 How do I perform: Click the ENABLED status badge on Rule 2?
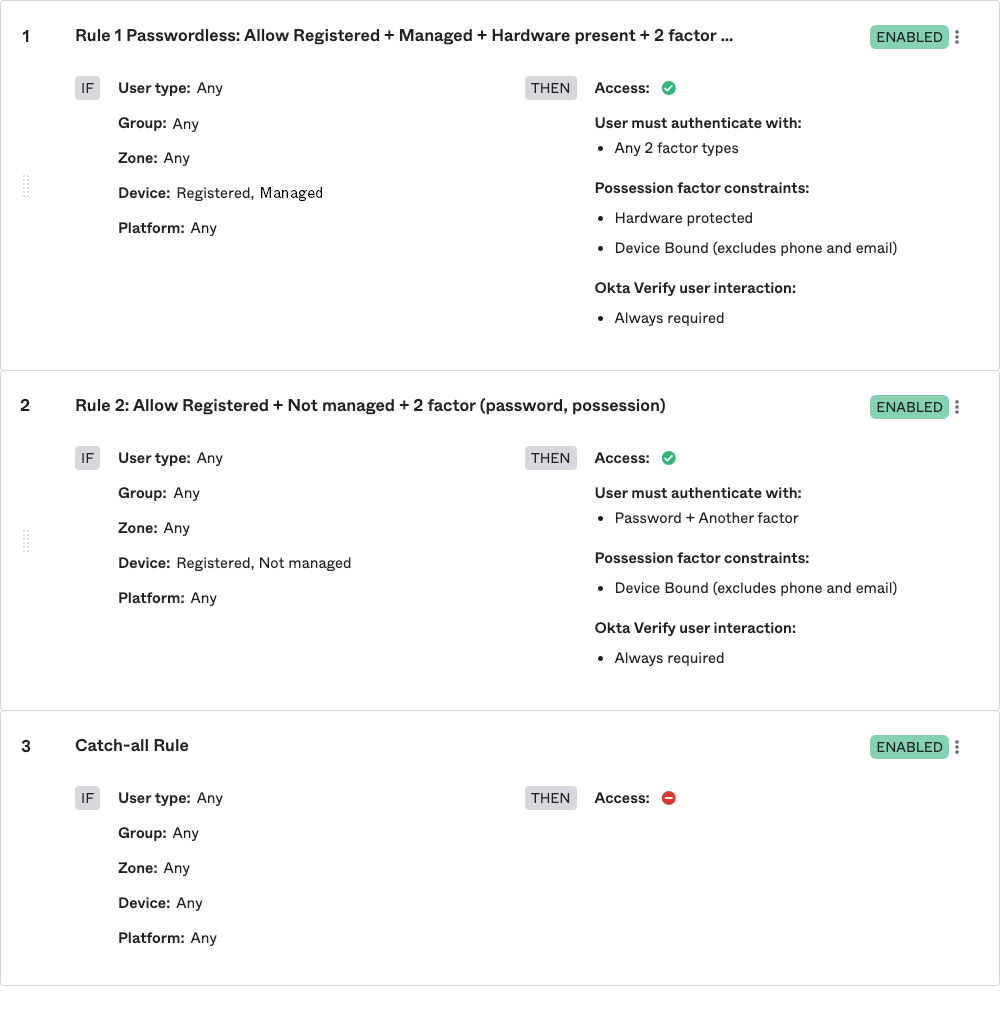pyautogui.click(x=909, y=407)
